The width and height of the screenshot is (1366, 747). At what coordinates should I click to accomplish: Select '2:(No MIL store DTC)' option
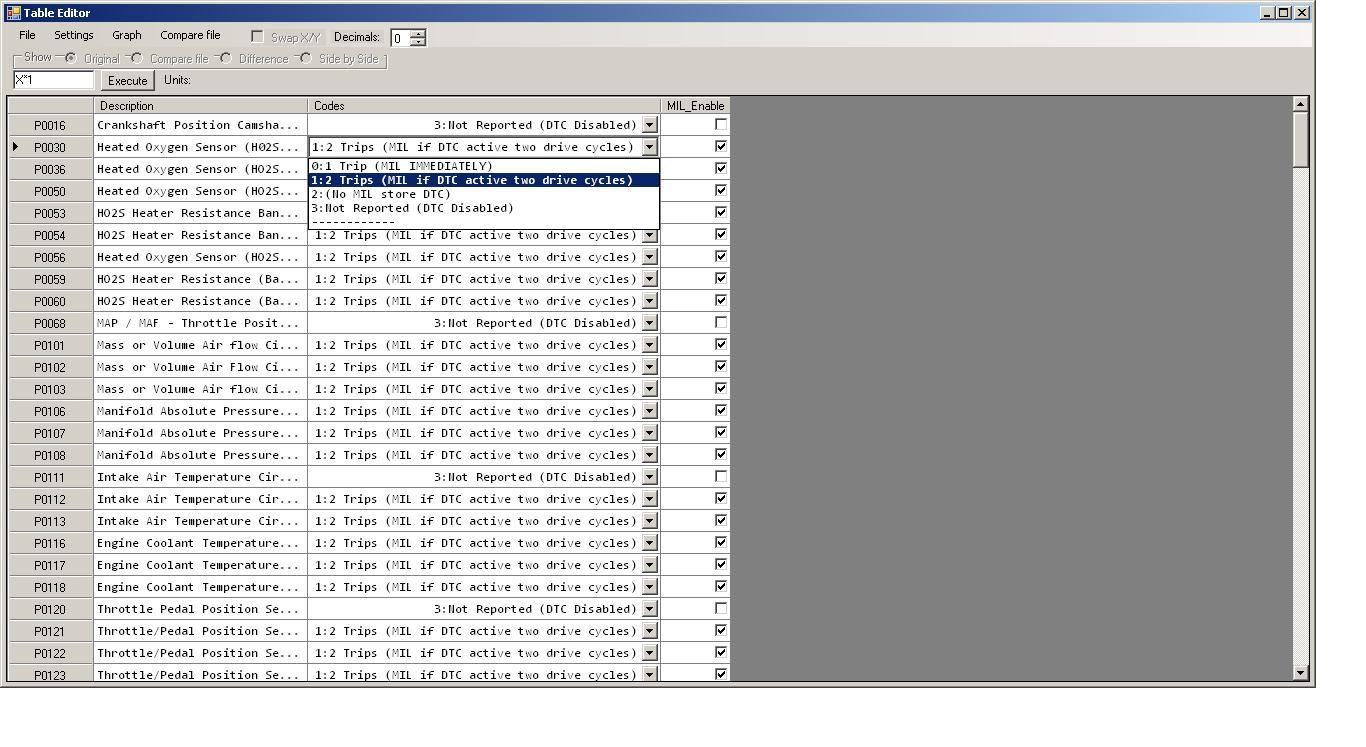tap(381, 194)
